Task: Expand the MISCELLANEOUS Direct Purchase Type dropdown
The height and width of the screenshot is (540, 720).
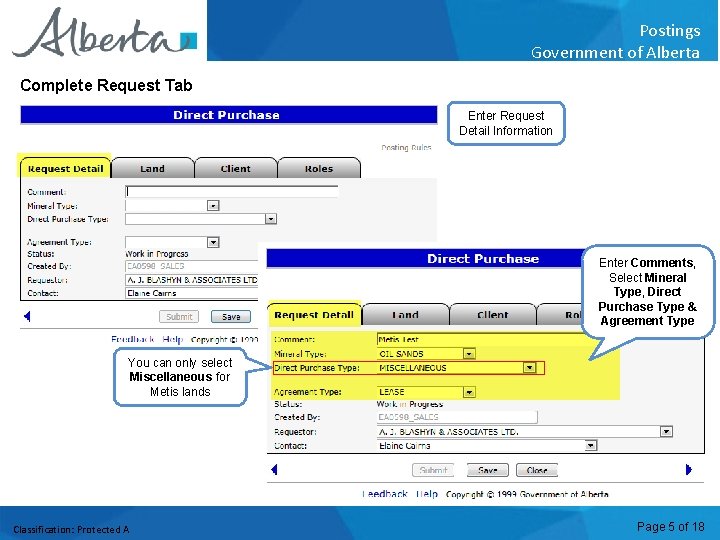Action: tap(529, 367)
